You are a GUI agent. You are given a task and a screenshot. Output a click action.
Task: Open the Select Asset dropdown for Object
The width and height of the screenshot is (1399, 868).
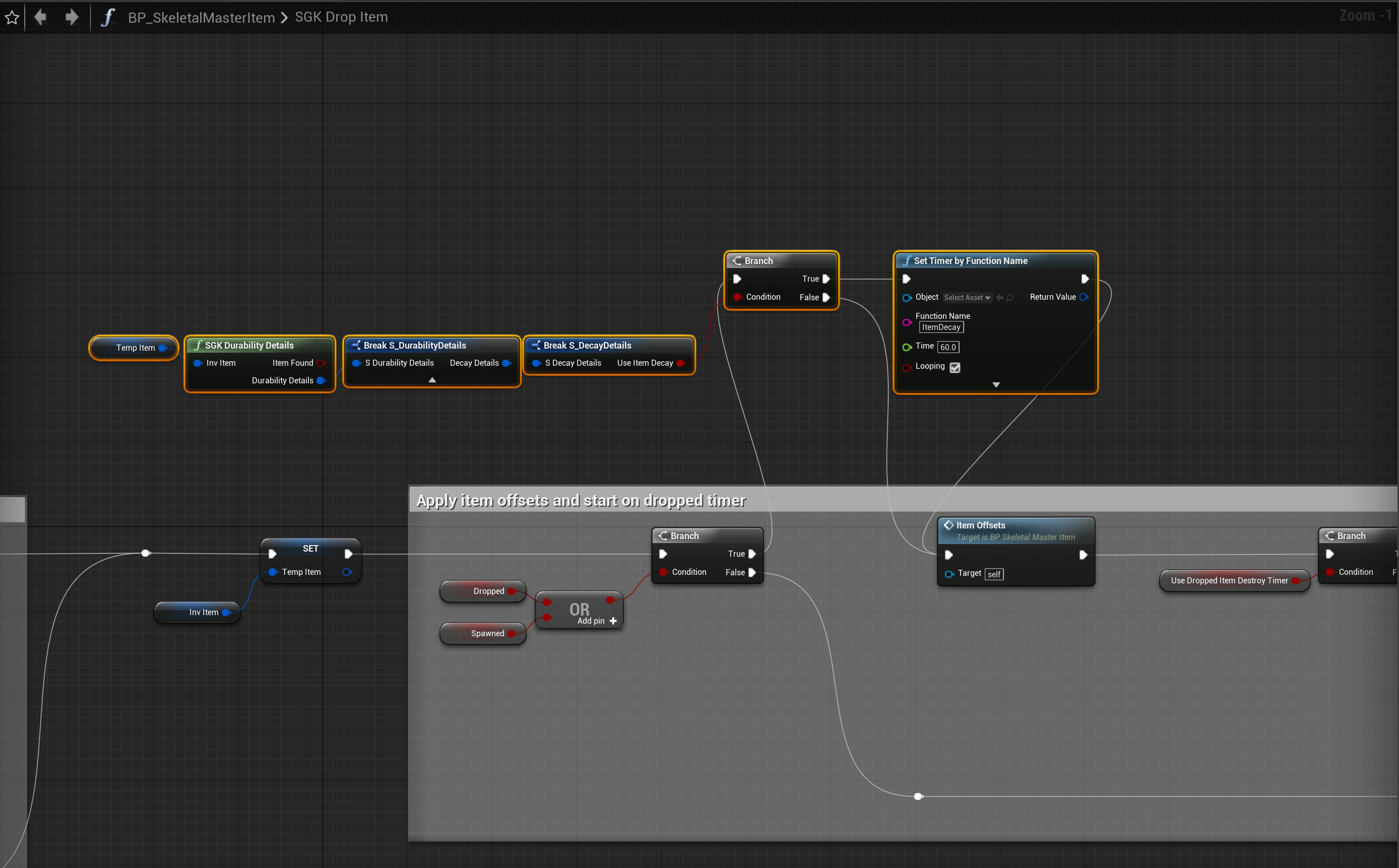967,297
